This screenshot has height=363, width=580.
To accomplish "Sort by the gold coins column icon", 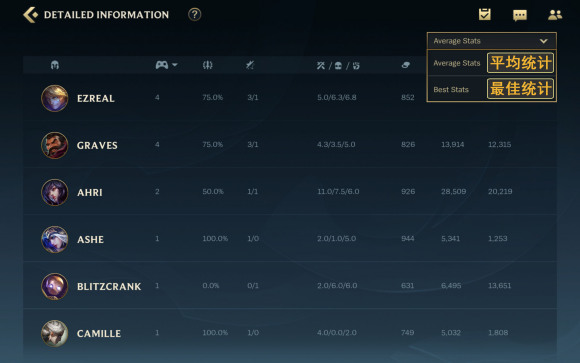I will click(x=406, y=65).
